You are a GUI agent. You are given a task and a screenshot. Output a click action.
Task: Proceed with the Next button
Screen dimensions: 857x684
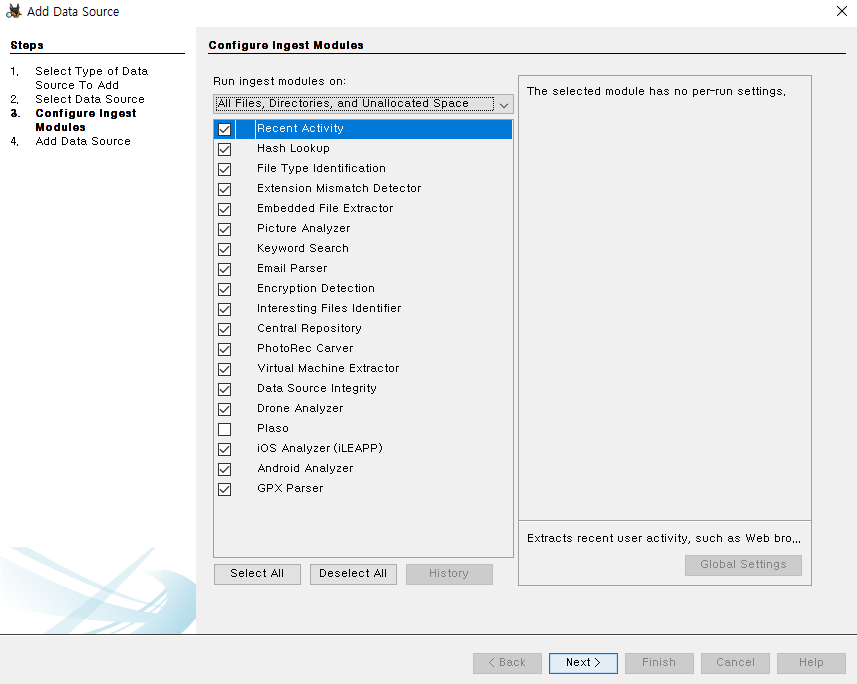point(583,663)
